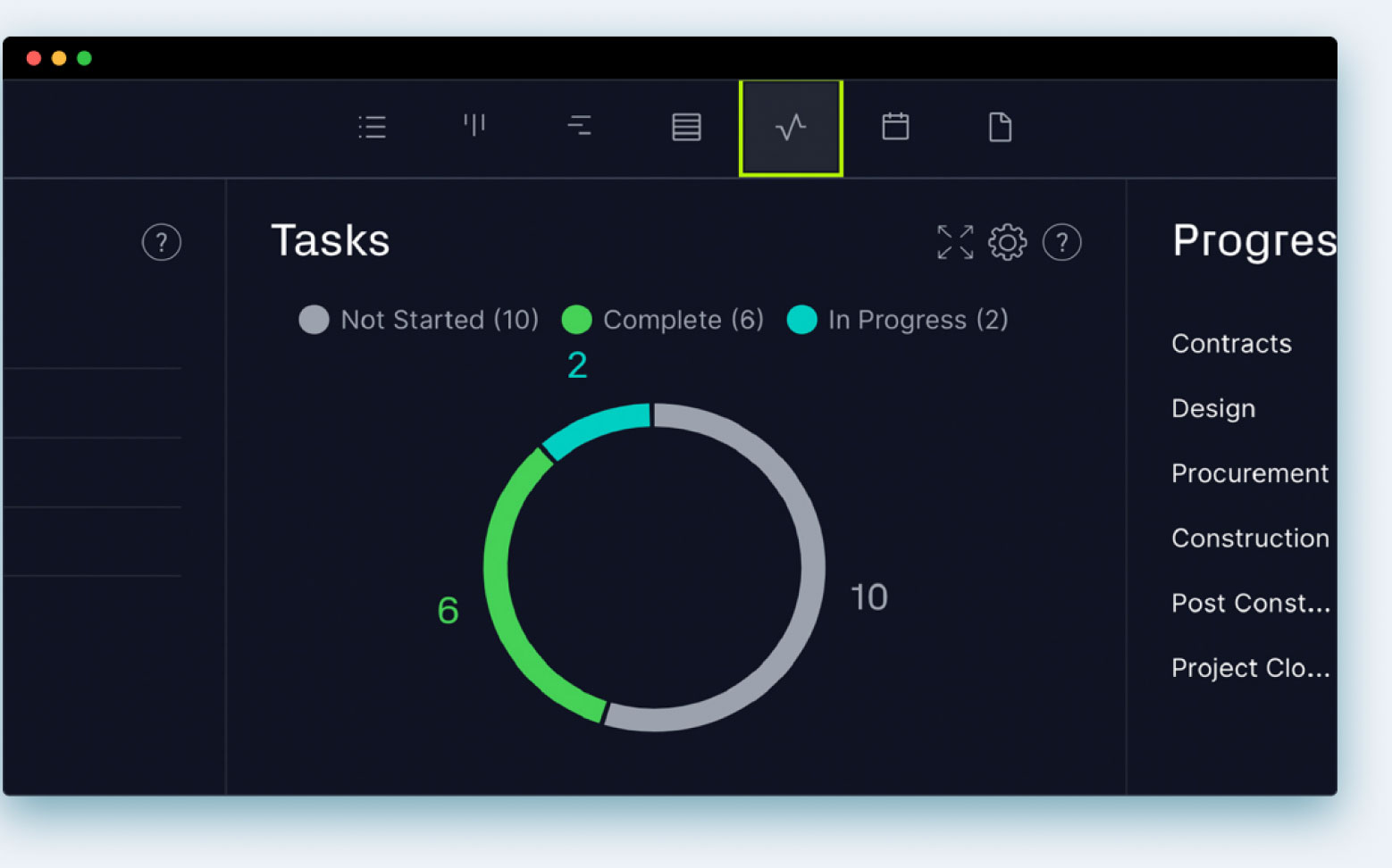Select Contracts in the Progress panel
Screen dimensions: 1392x868
tap(1231, 344)
